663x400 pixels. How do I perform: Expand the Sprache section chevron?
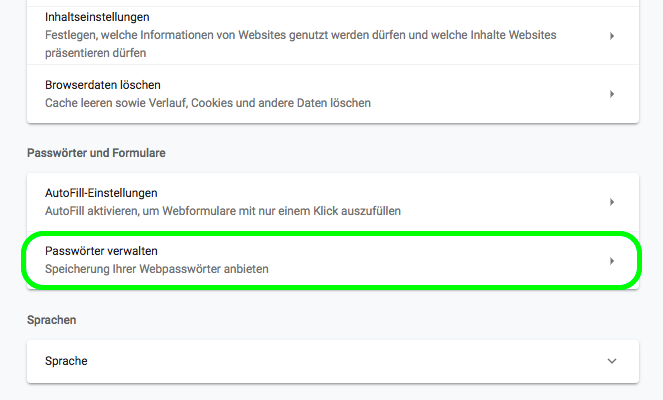[611, 361]
